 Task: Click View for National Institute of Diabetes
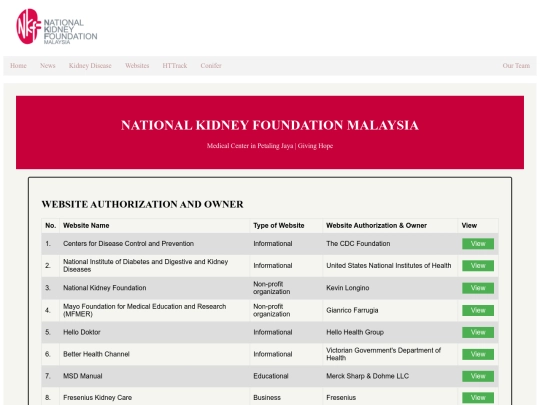[478, 266]
